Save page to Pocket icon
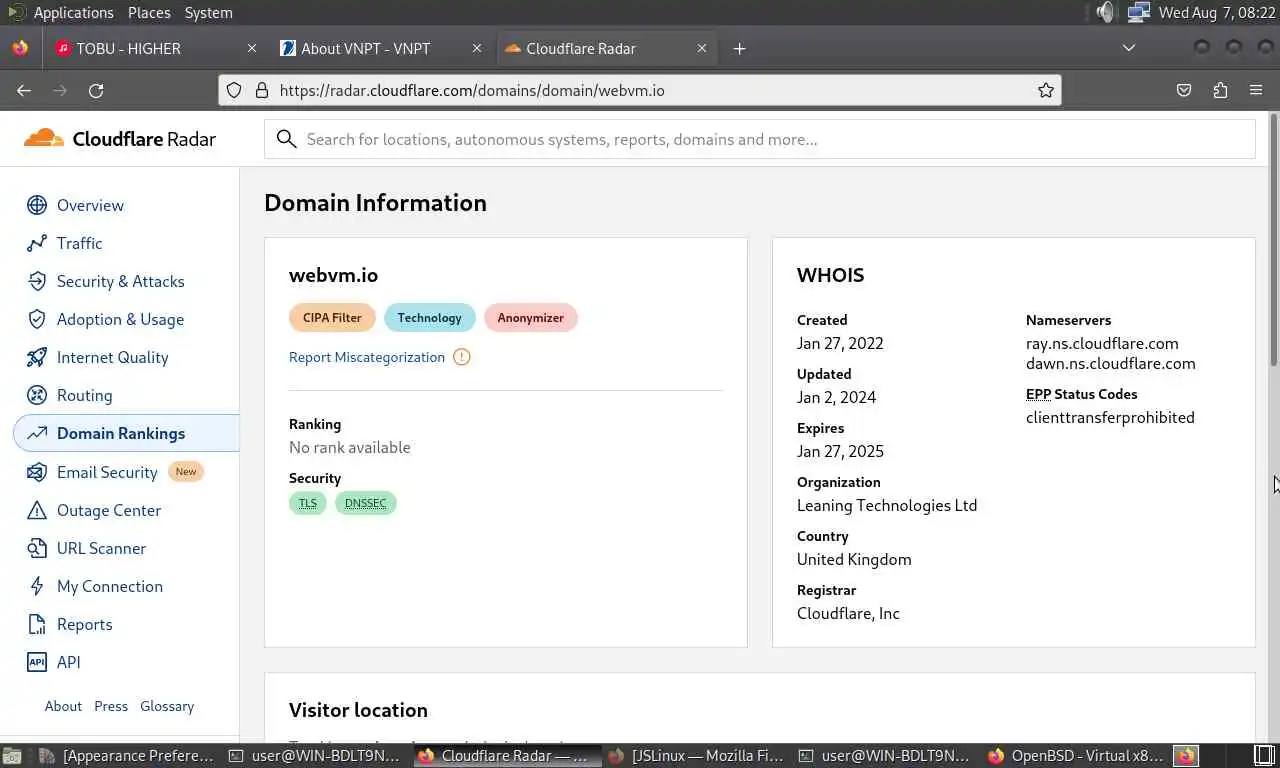 [1184, 90]
